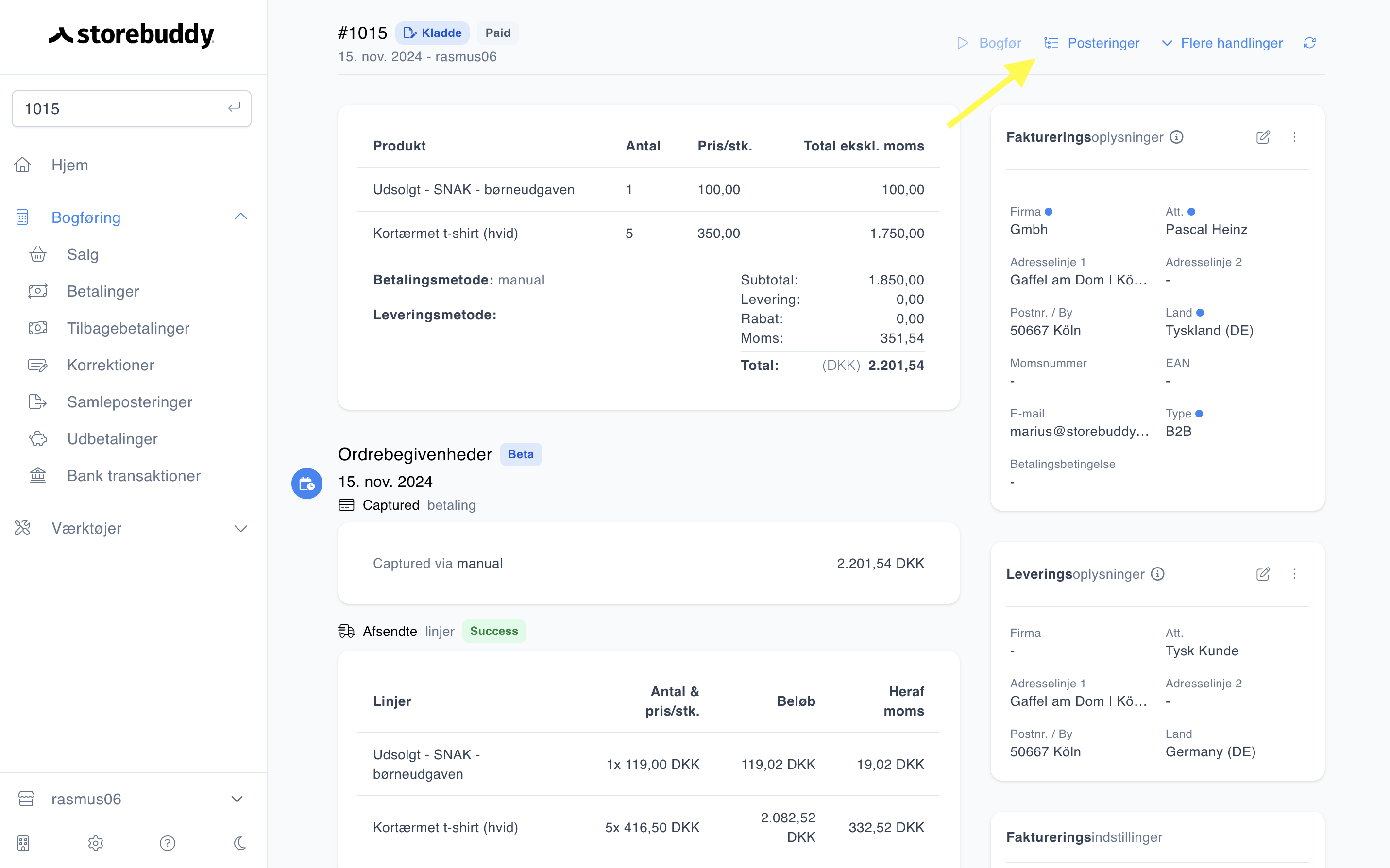Edit Faktureringsoplysninger via pencil icon

coord(1263,137)
